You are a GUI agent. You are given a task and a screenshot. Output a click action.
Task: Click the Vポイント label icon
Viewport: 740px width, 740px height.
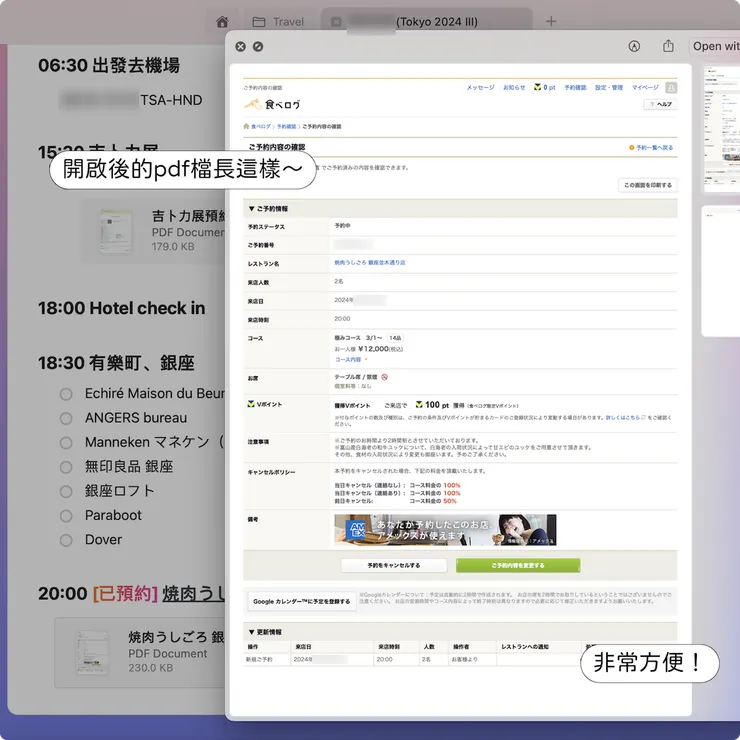click(x=251, y=404)
